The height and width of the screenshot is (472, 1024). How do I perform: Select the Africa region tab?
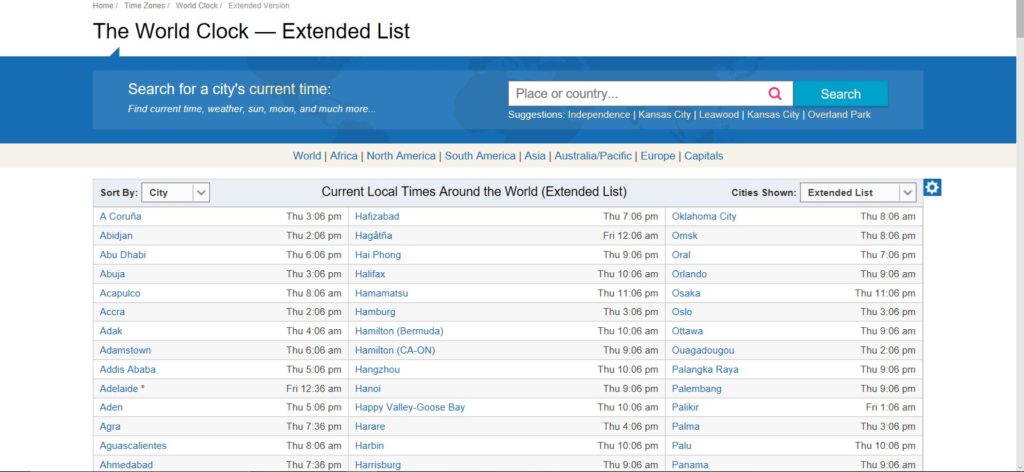coord(344,156)
